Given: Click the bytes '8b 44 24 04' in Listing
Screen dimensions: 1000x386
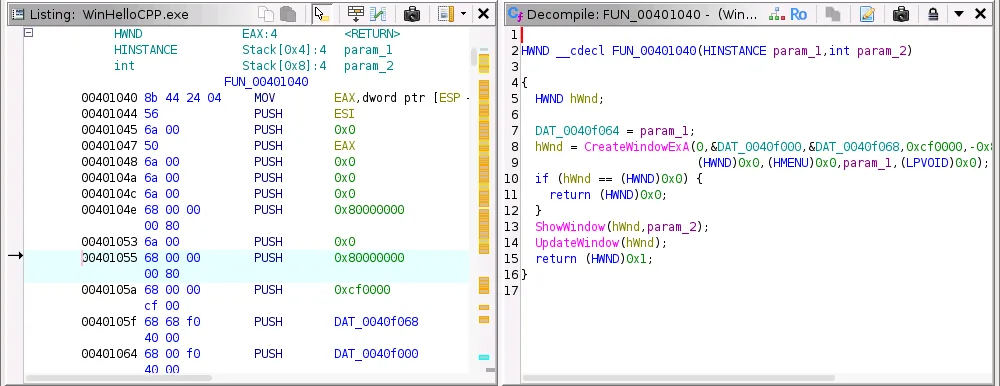Looking at the screenshot, I should pos(182,98).
